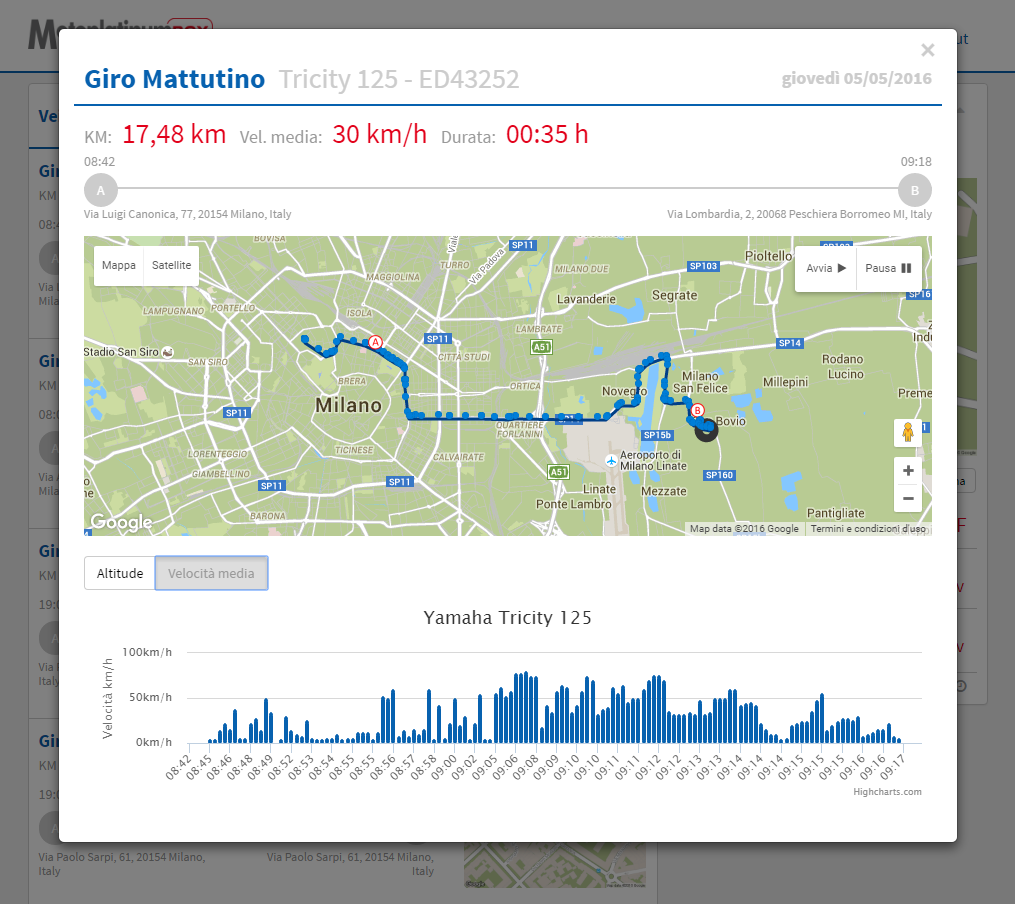The width and height of the screenshot is (1015, 904).
Task: Click the end point B marker on timeline
Action: coord(914,189)
